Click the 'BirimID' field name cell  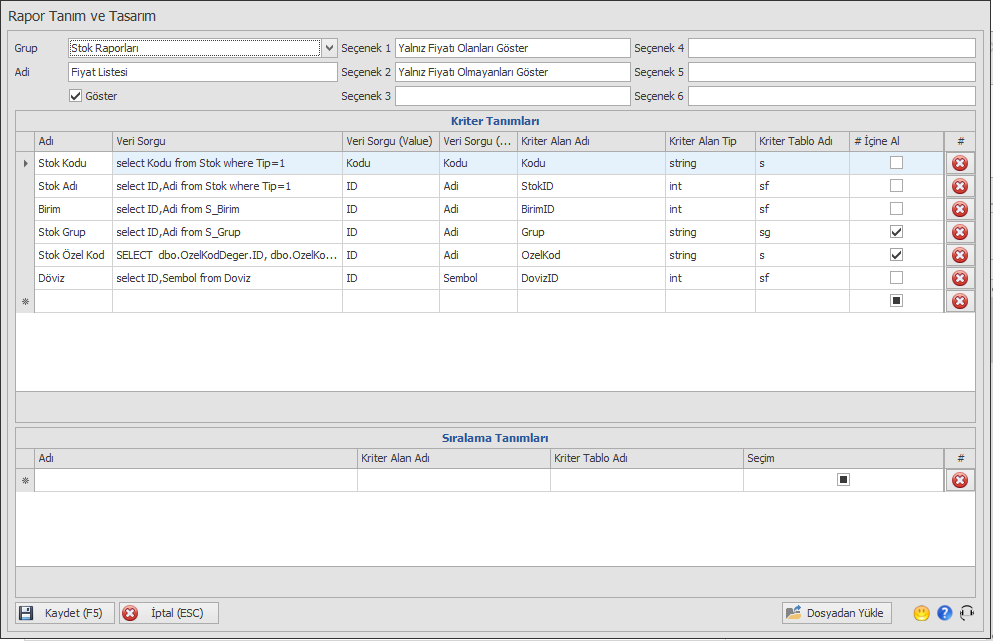click(x=591, y=209)
